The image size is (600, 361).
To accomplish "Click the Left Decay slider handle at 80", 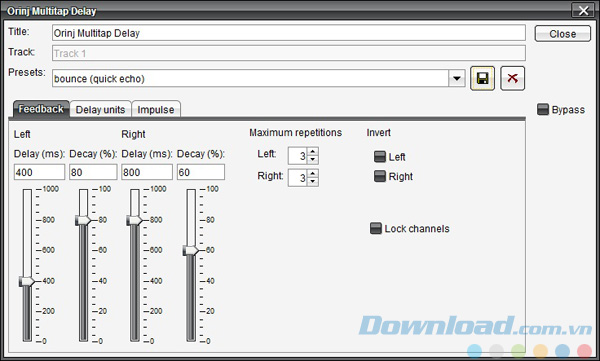I will [x=83, y=221].
